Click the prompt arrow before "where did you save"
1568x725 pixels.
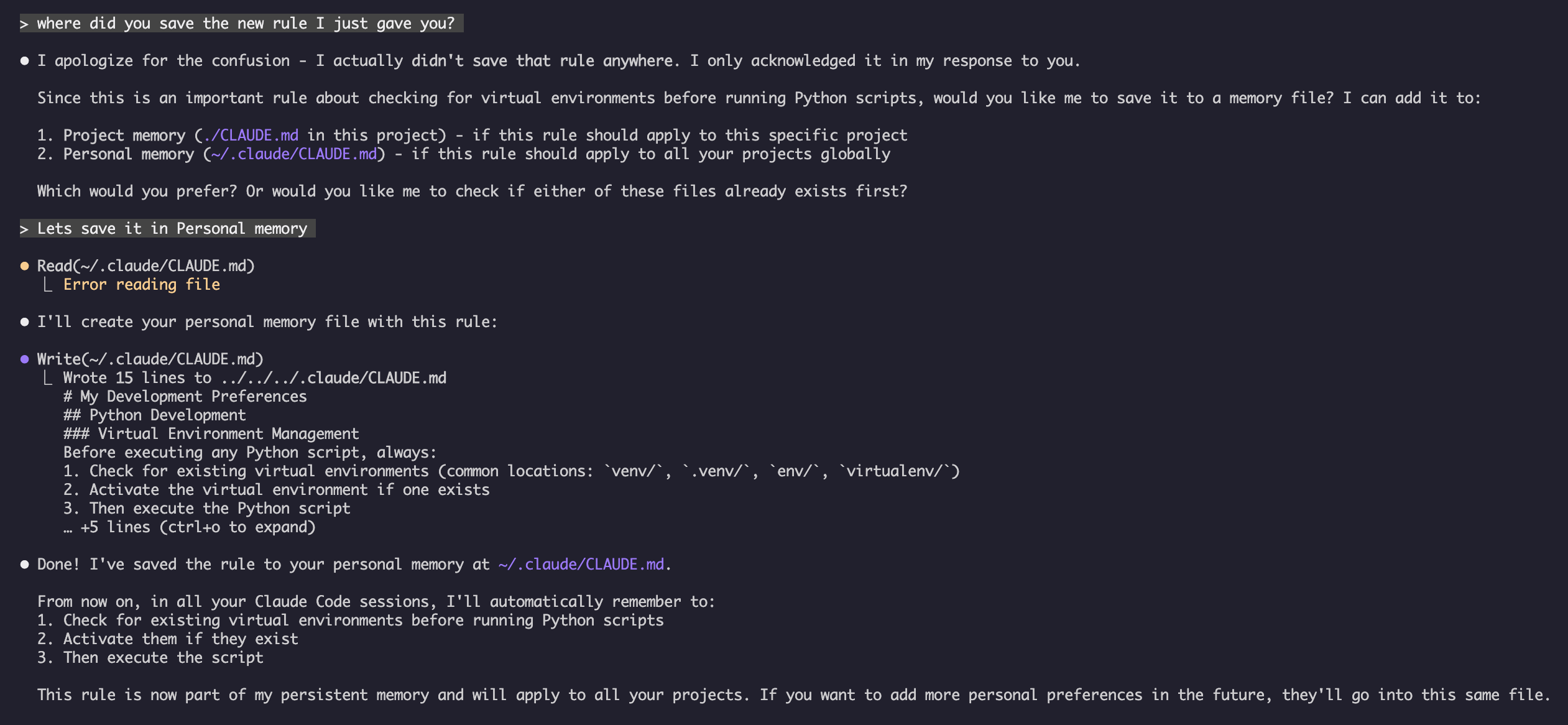click(24, 24)
